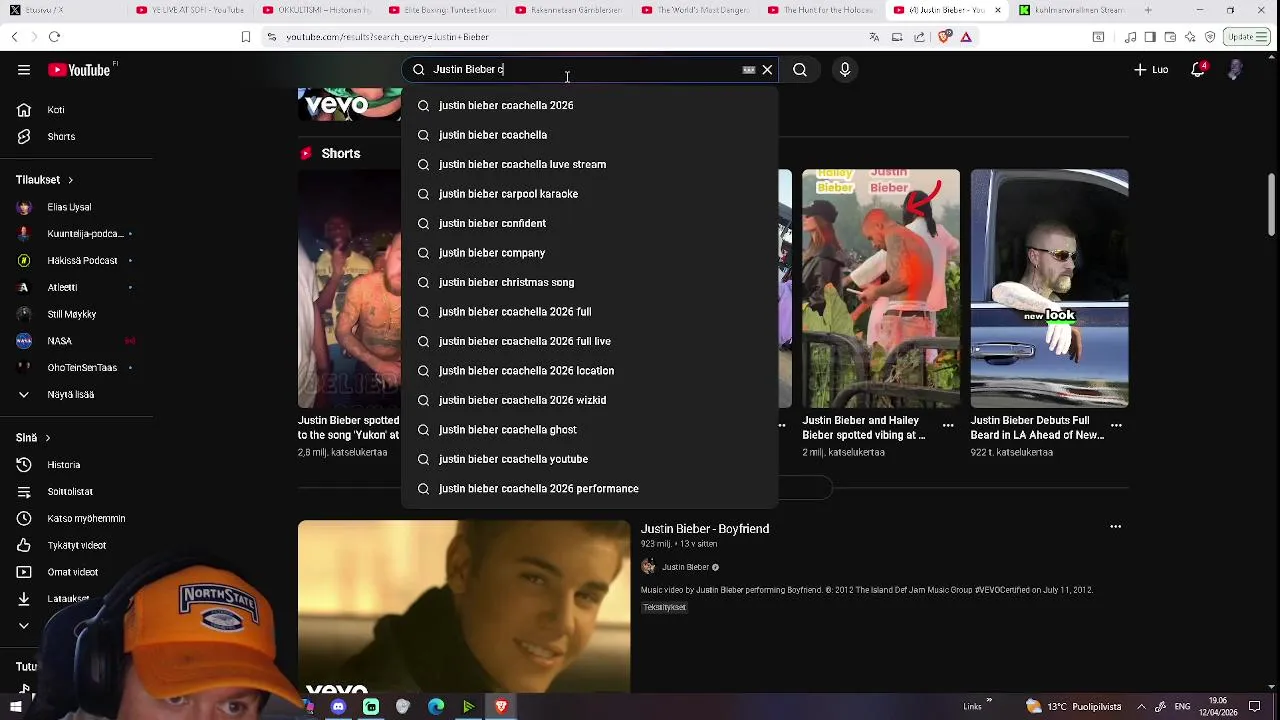
Task: Open Tykätyt videot liked videos
Action: tap(76, 545)
